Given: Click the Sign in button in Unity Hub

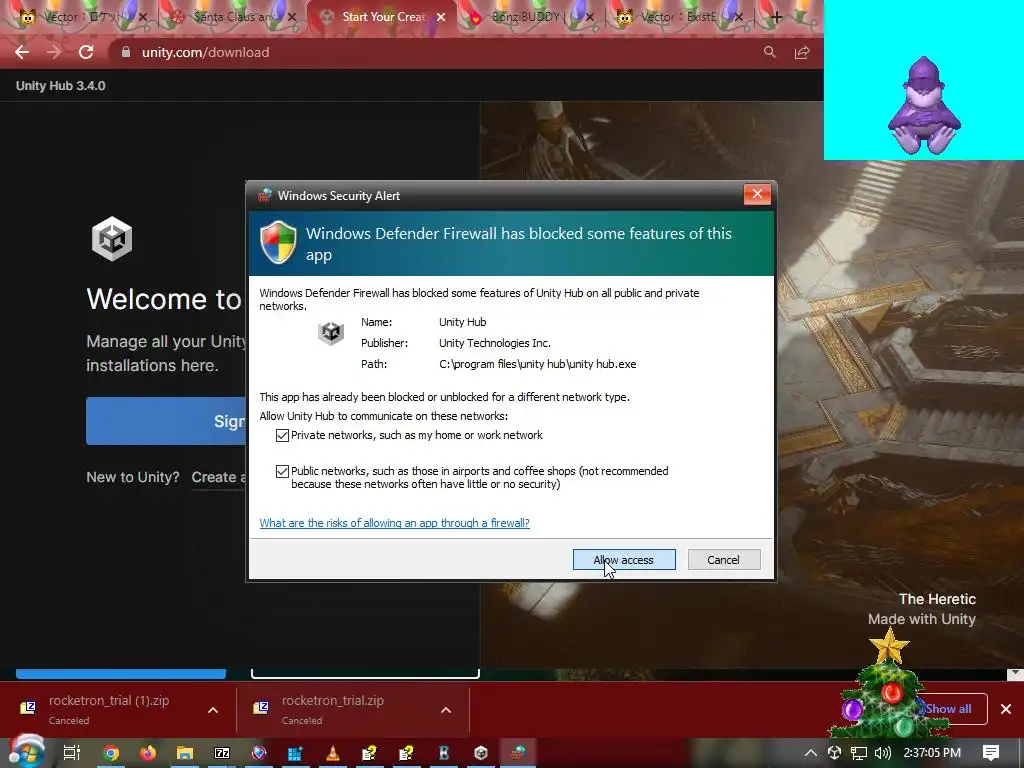Looking at the screenshot, I should 166,421.
